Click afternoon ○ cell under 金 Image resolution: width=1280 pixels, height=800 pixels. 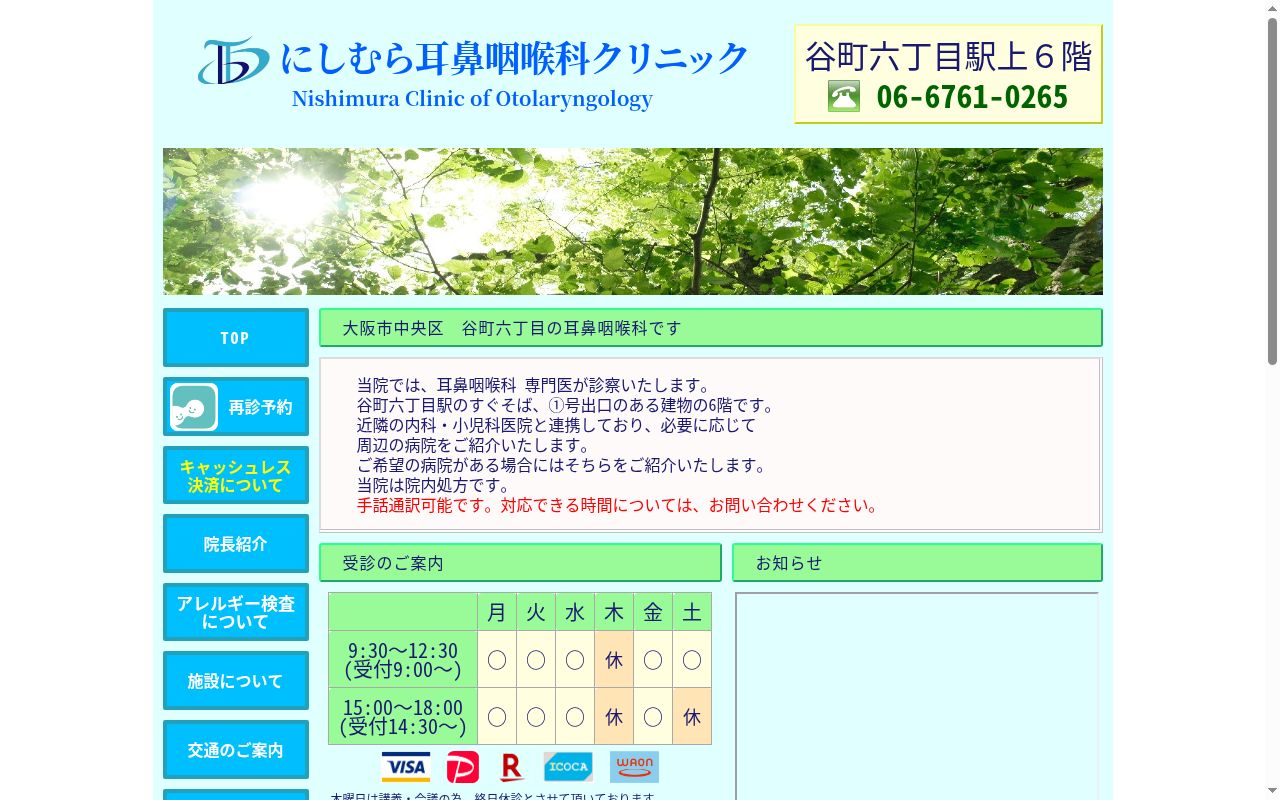click(x=653, y=716)
